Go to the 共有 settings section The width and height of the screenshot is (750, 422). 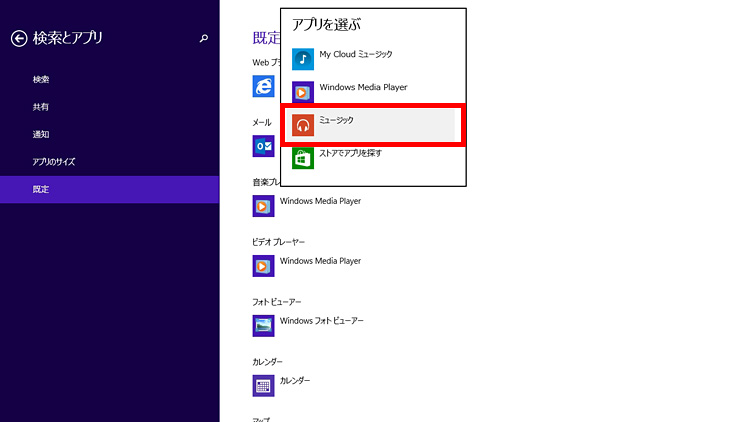41,106
